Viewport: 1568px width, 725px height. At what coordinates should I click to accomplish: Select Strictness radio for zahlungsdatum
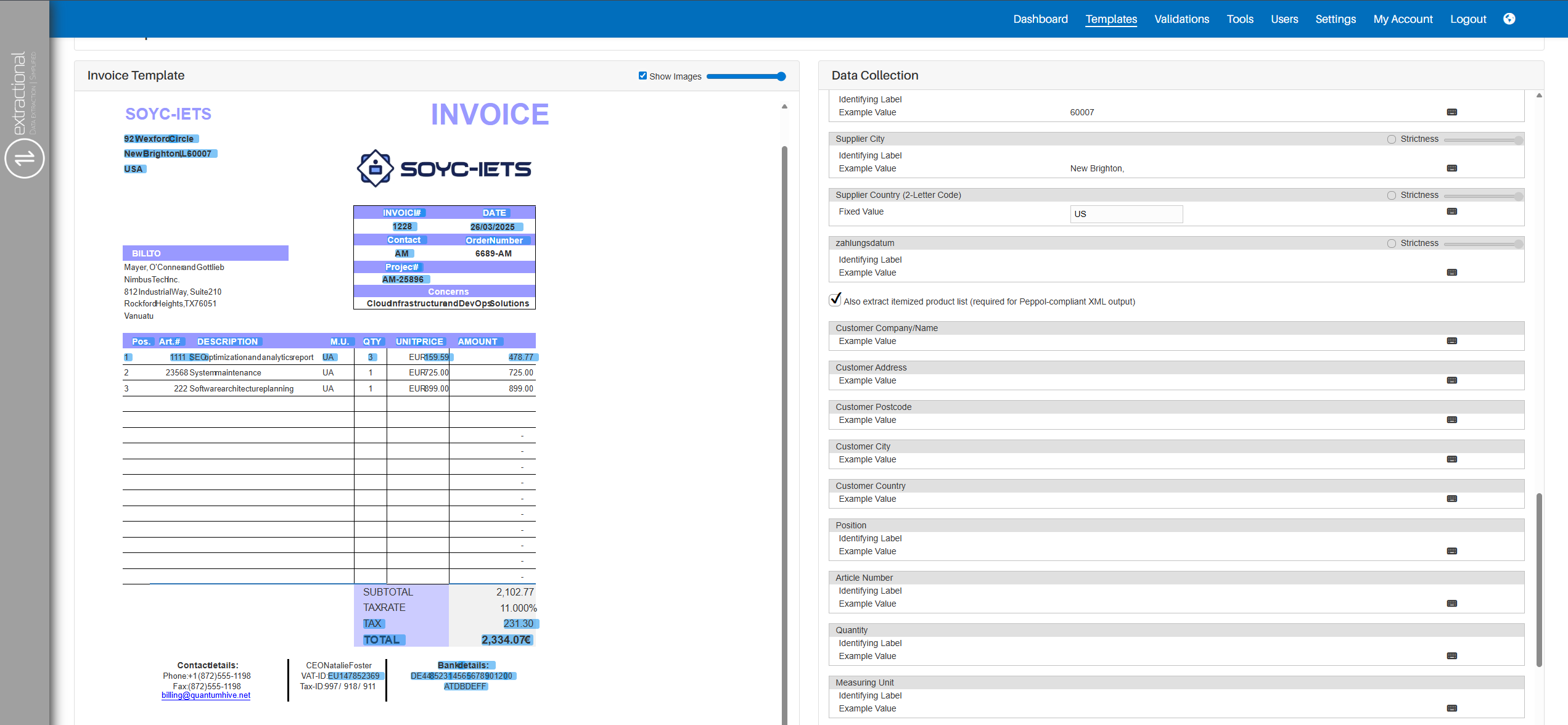click(1392, 244)
